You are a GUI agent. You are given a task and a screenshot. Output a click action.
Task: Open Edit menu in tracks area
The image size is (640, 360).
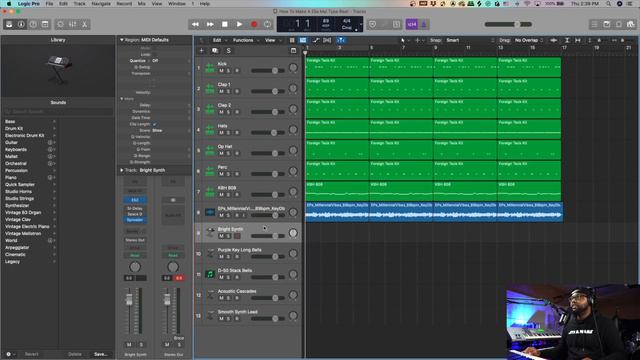[219, 40]
